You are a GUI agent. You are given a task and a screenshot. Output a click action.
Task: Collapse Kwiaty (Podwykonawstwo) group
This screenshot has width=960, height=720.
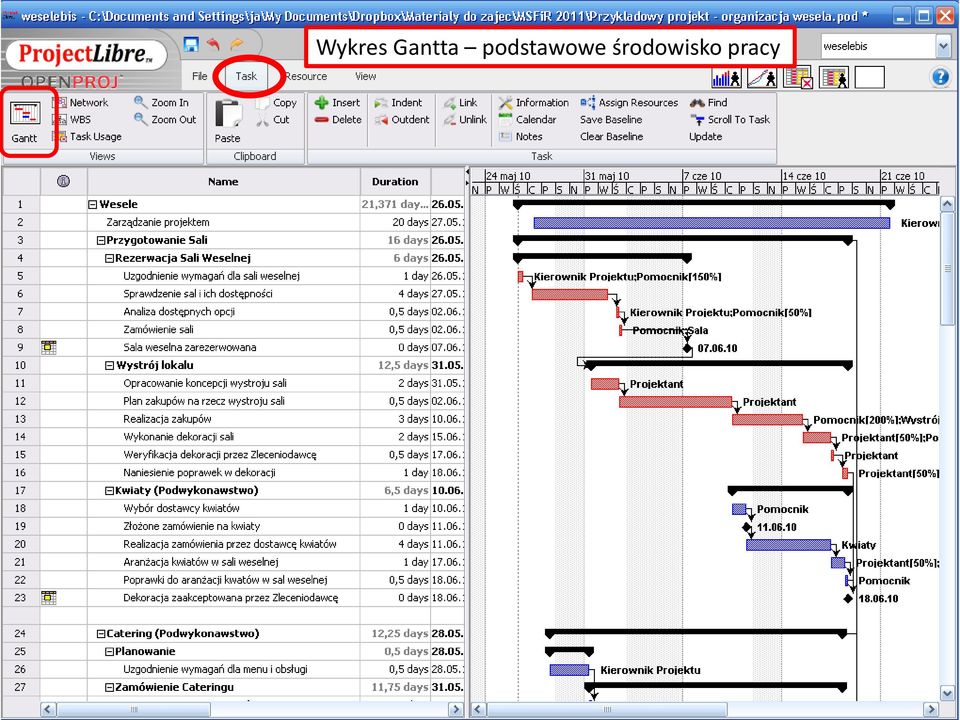[x=110, y=490]
